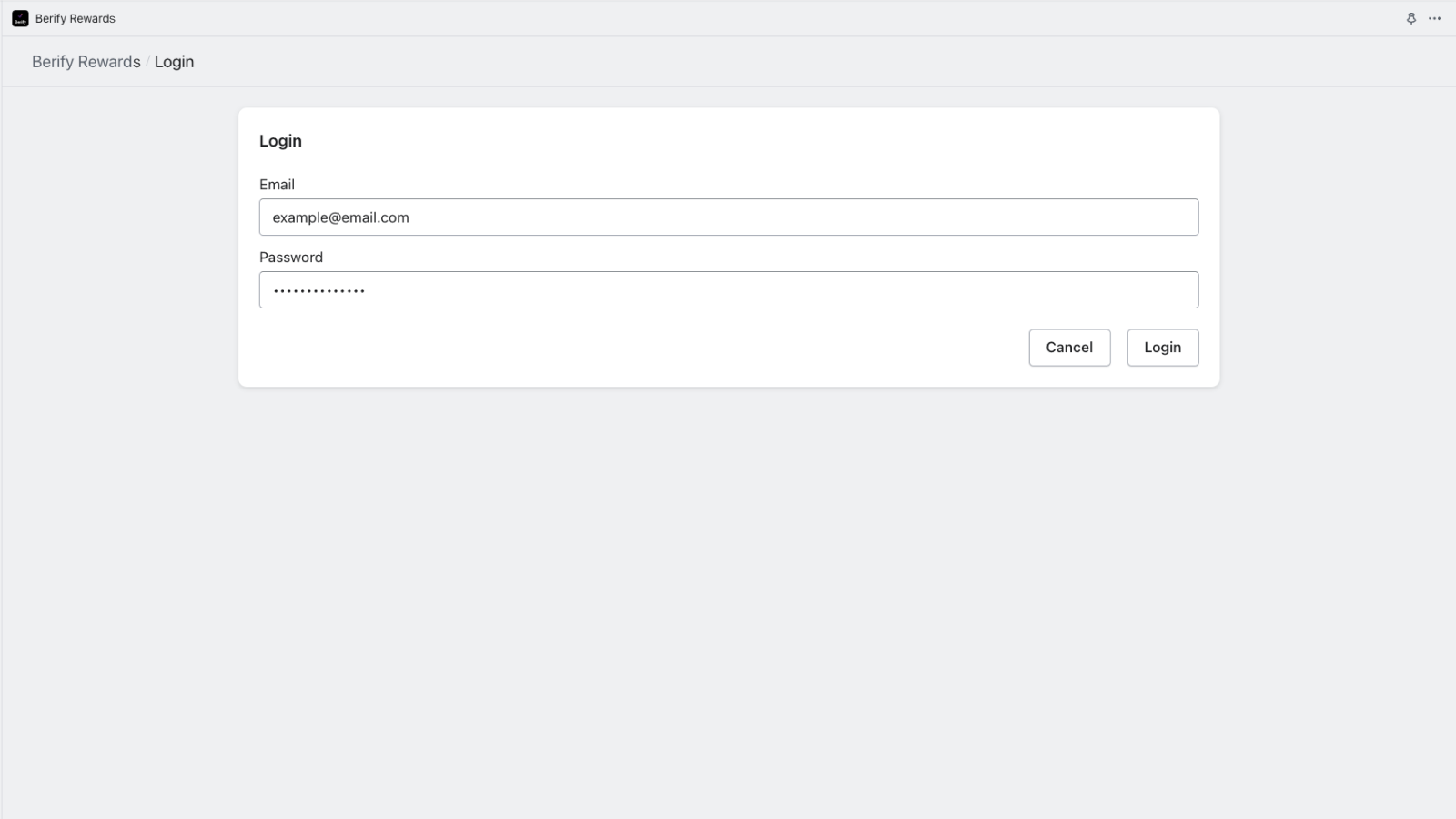Go to Berify Rewards breadcrumb link

point(86,62)
